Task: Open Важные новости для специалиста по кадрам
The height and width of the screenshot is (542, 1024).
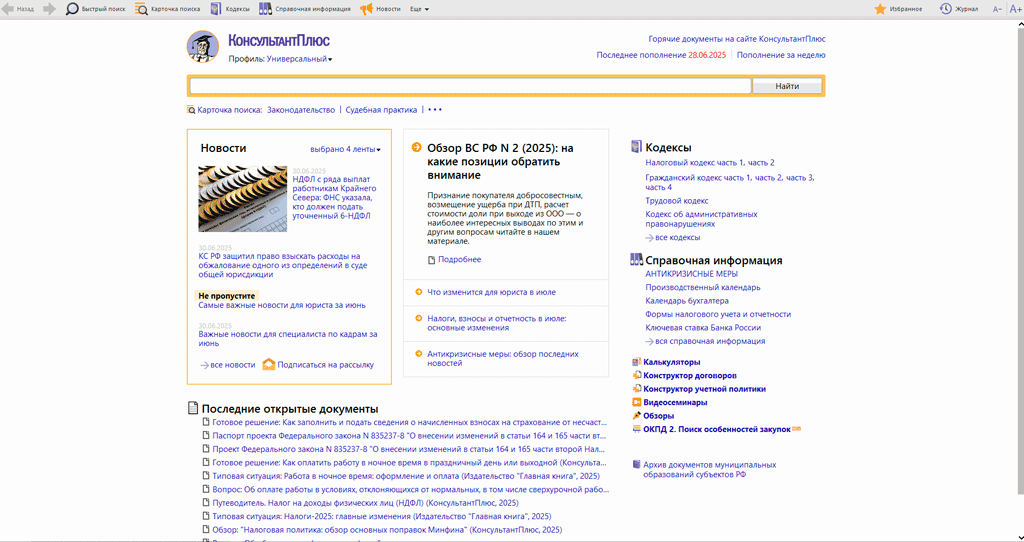Action: click(288, 338)
